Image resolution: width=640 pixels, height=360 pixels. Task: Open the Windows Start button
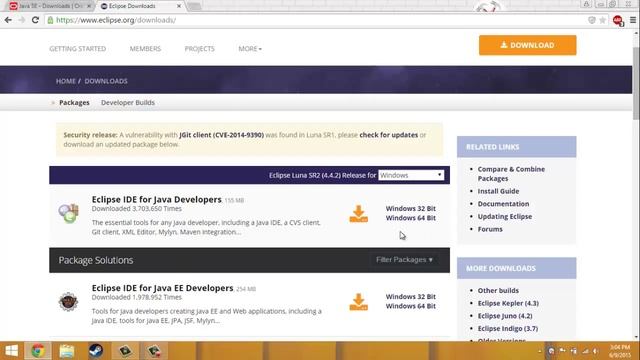[x=11, y=351]
